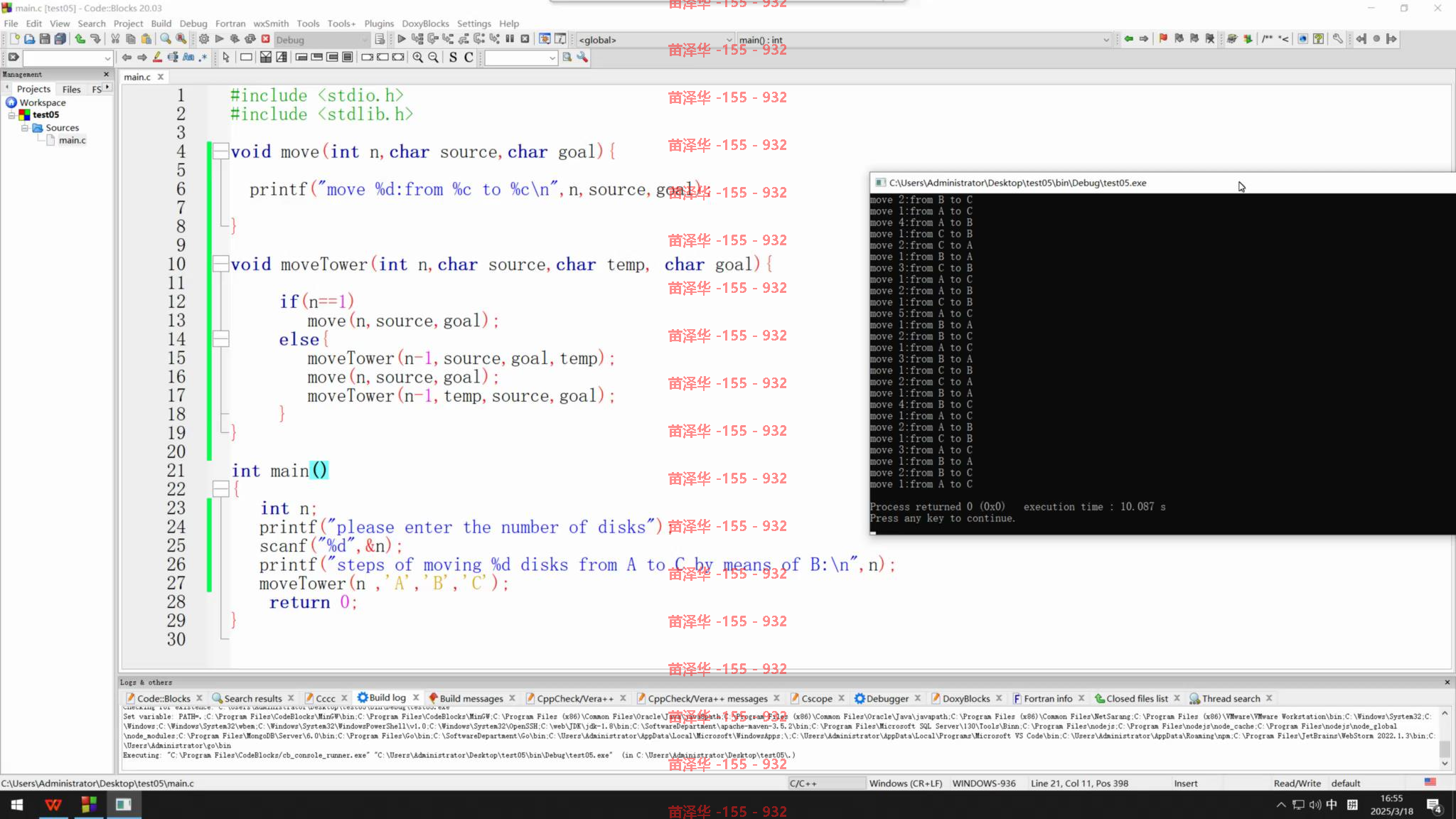Image resolution: width=1456 pixels, height=819 pixels.
Task: Open the Settings menu
Action: point(473,23)
